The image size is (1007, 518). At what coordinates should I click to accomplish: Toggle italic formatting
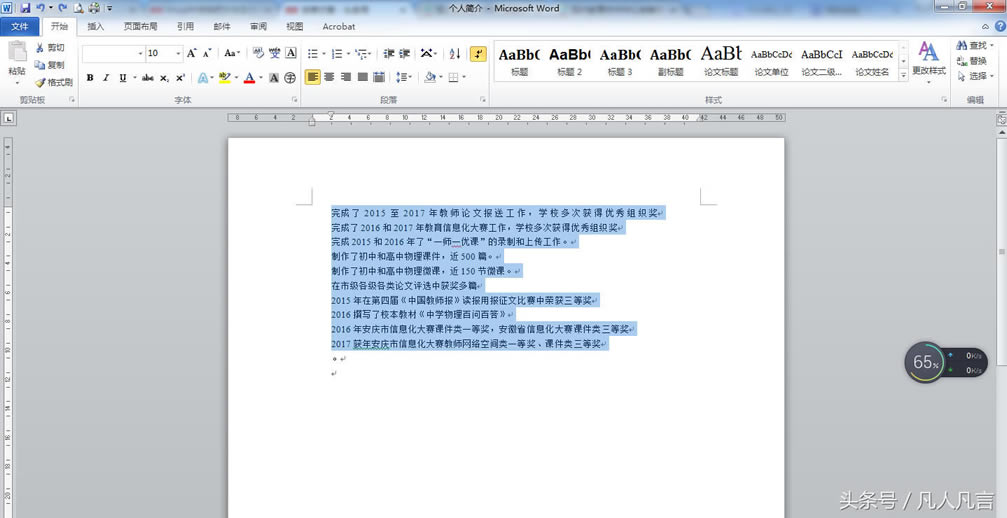coord(106,78)
